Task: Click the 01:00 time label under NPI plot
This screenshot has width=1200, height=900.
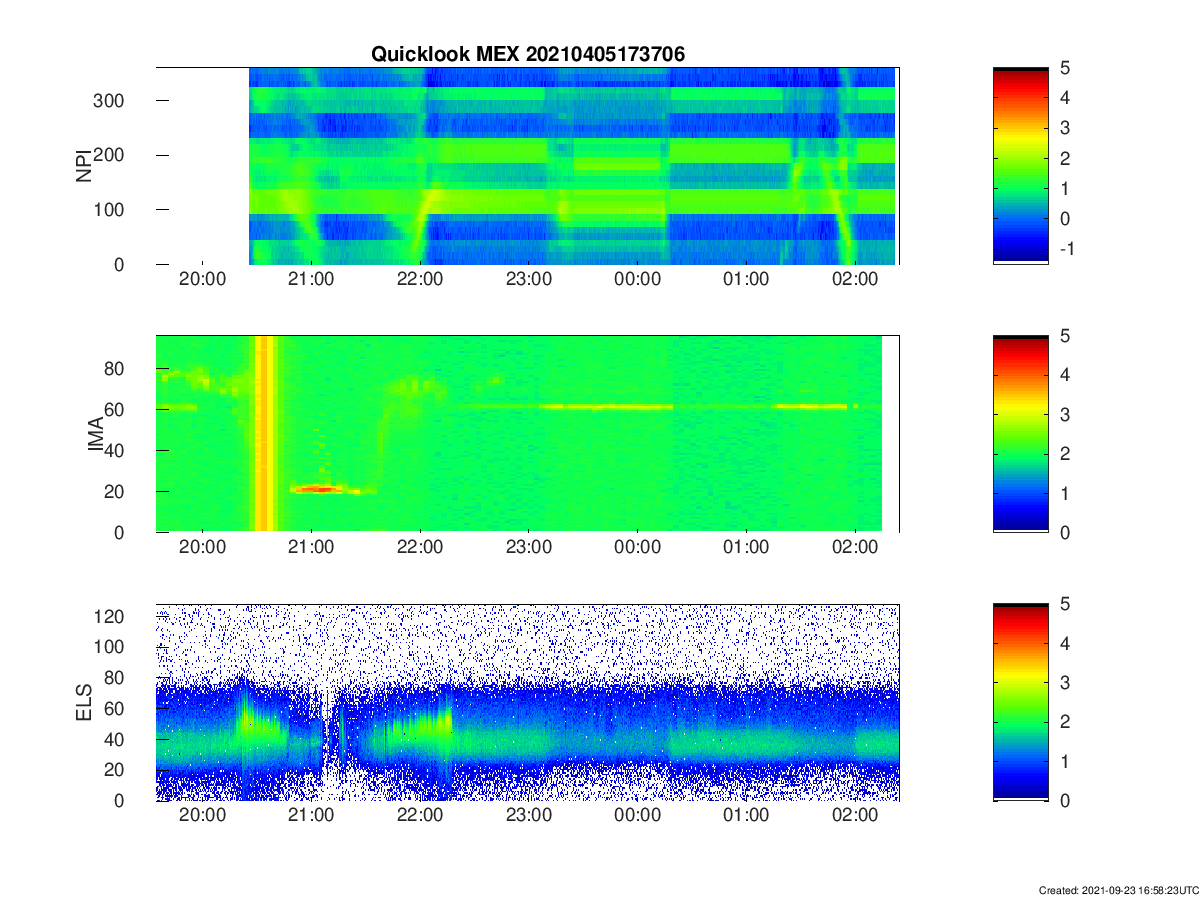Action: click(x=747, y=279)
